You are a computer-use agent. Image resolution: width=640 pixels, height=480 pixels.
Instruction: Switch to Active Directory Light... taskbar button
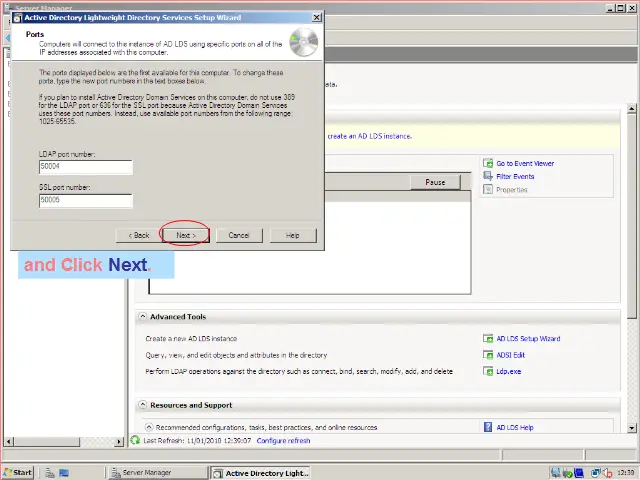260,473
